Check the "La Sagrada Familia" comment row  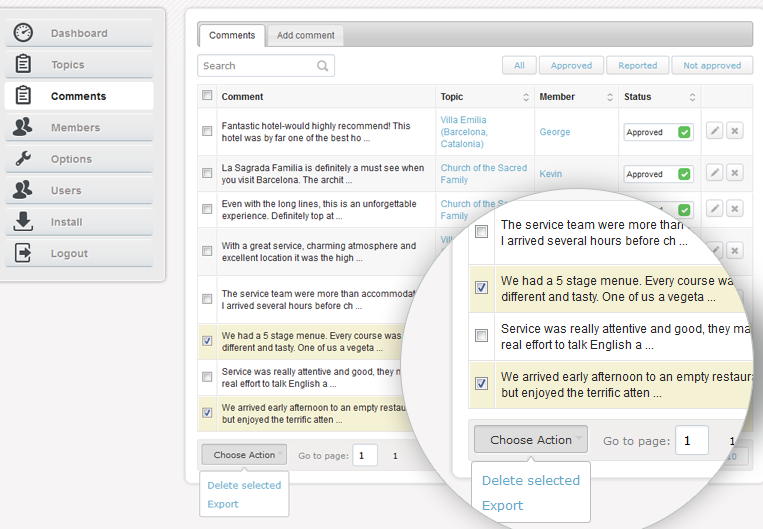click(x=207, y=173)
